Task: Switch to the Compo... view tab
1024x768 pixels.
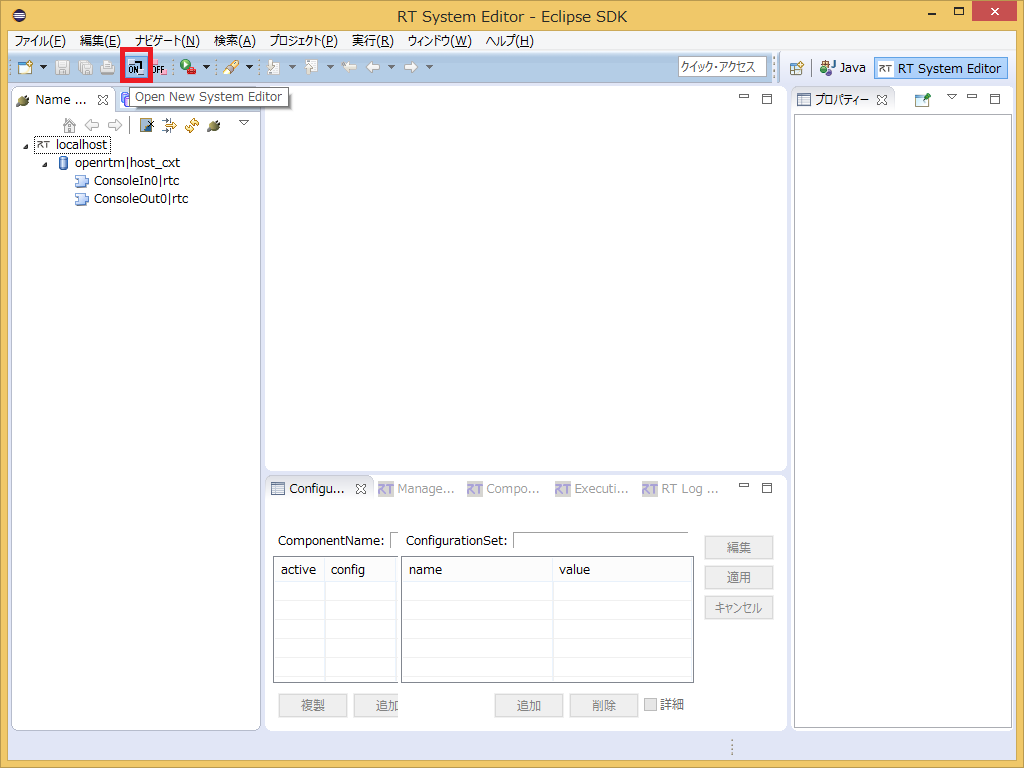Action: click(x=504, y=488)
